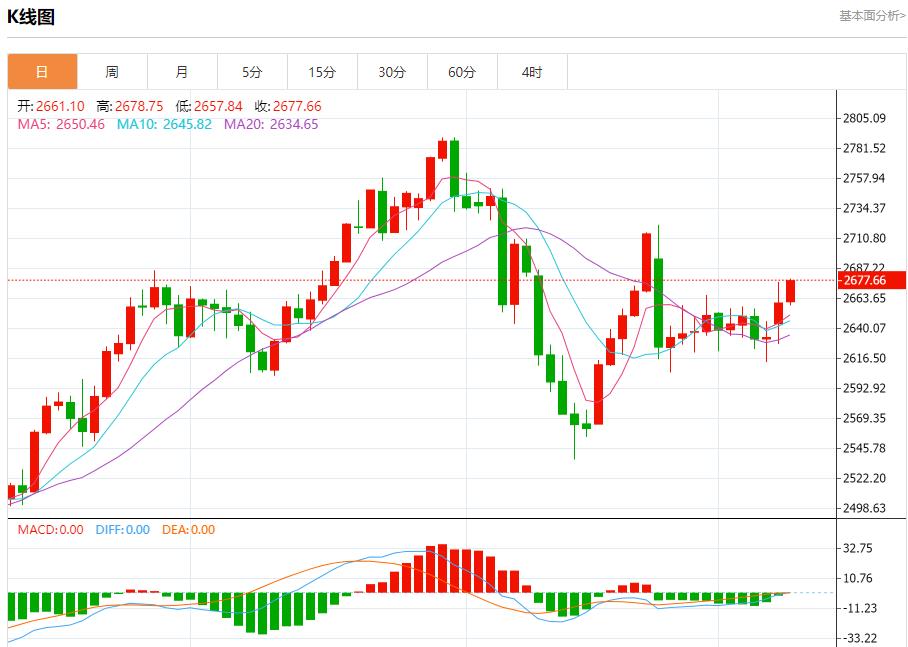908x647 pixels.
Task: Switch to the 4时 chart tab
Action: coord(532,72)
